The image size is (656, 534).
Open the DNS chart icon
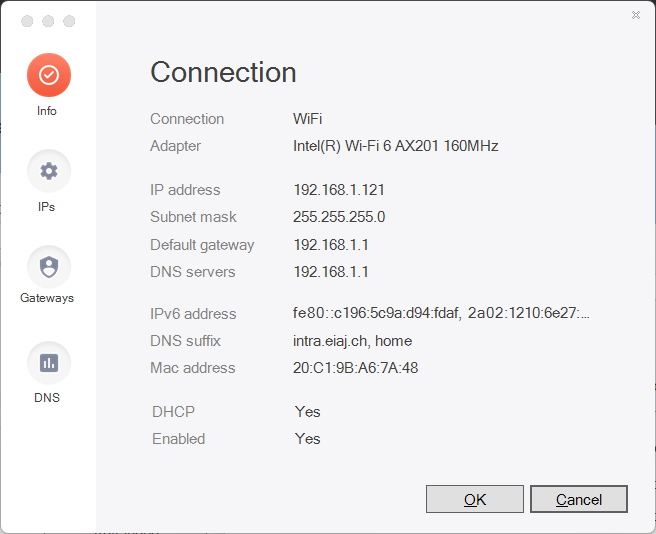click(48, 363)
